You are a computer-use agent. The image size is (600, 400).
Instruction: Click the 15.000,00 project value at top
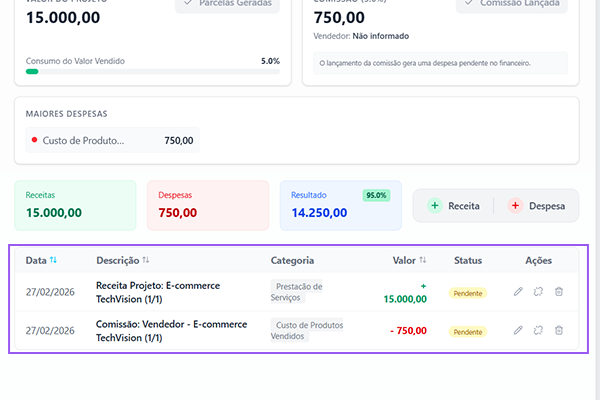coord(63,18)
